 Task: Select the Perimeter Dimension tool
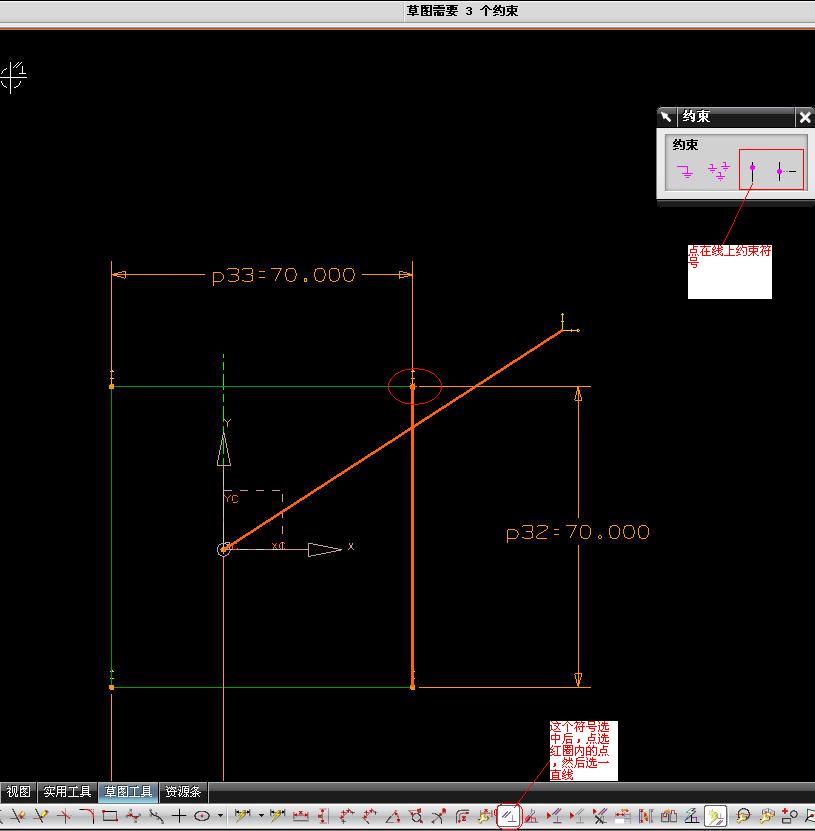pos(462,816)
